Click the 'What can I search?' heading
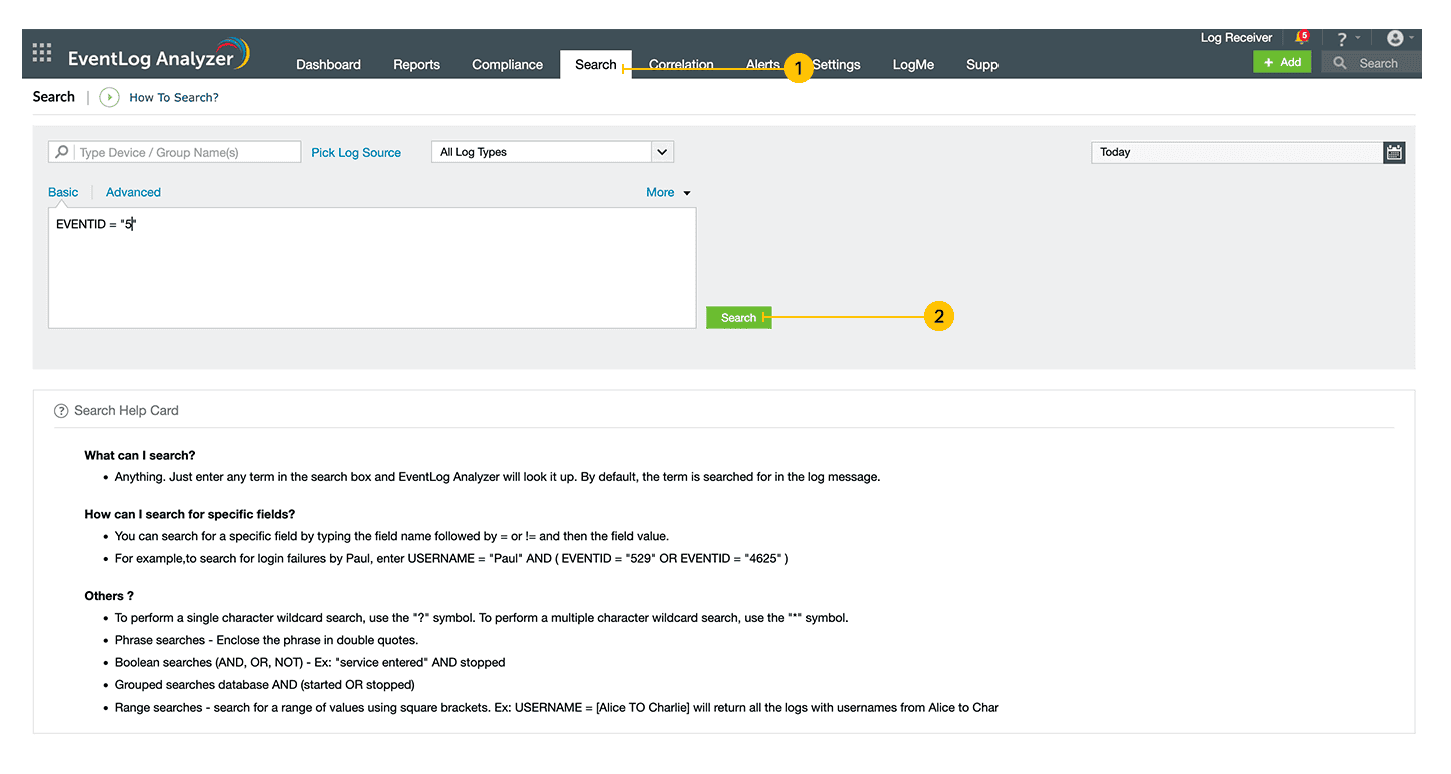The width and height of the screenshot is (1451, 774). [x=140, y=455]
